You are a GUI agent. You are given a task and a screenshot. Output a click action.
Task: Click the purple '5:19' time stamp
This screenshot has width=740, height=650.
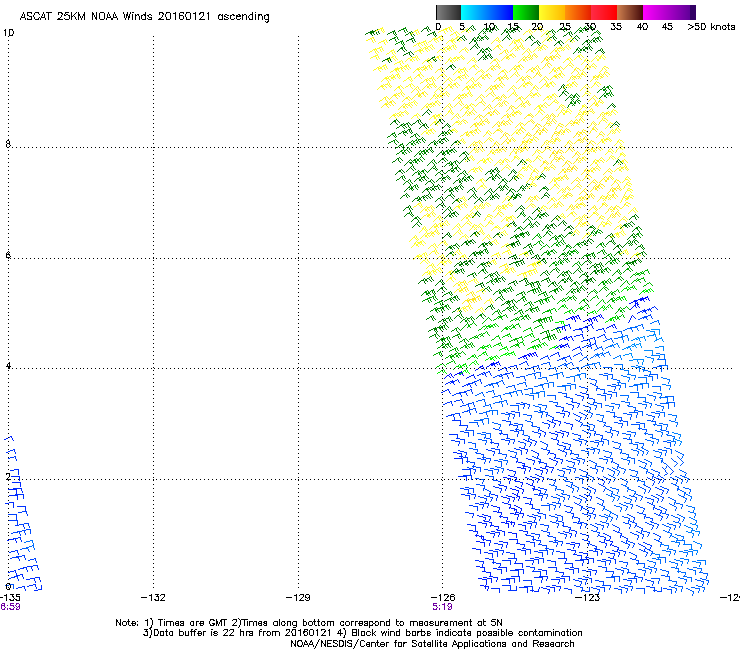coord(443,607)
